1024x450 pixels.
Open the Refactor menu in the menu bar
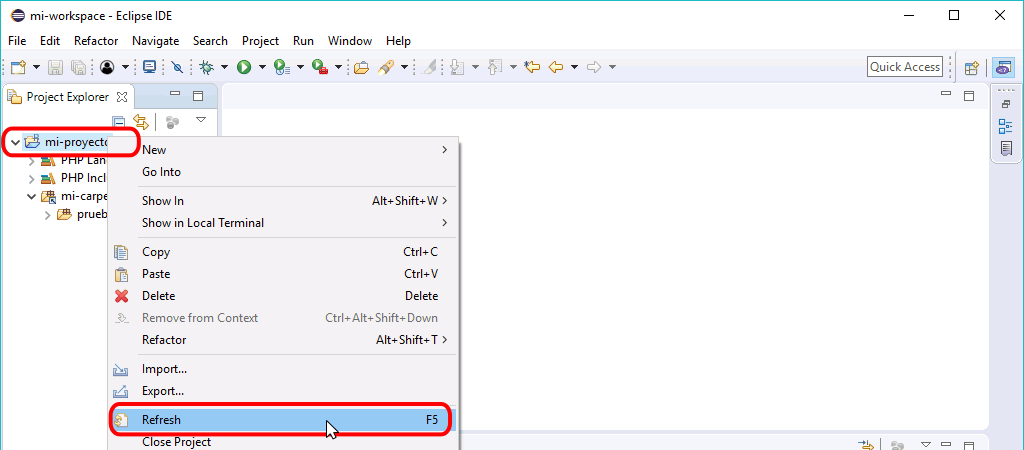click(x=96, y=40)
